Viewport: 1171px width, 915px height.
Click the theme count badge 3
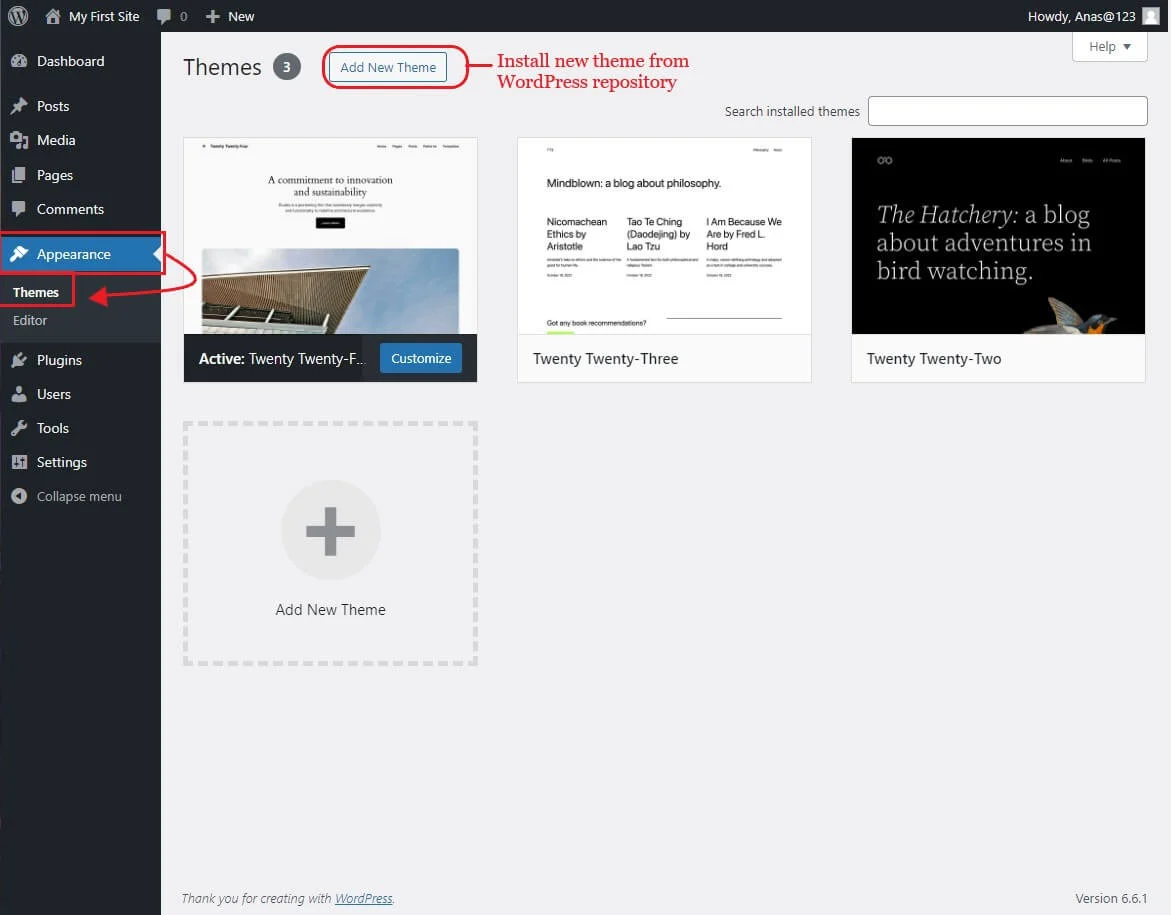click(287, 67)
